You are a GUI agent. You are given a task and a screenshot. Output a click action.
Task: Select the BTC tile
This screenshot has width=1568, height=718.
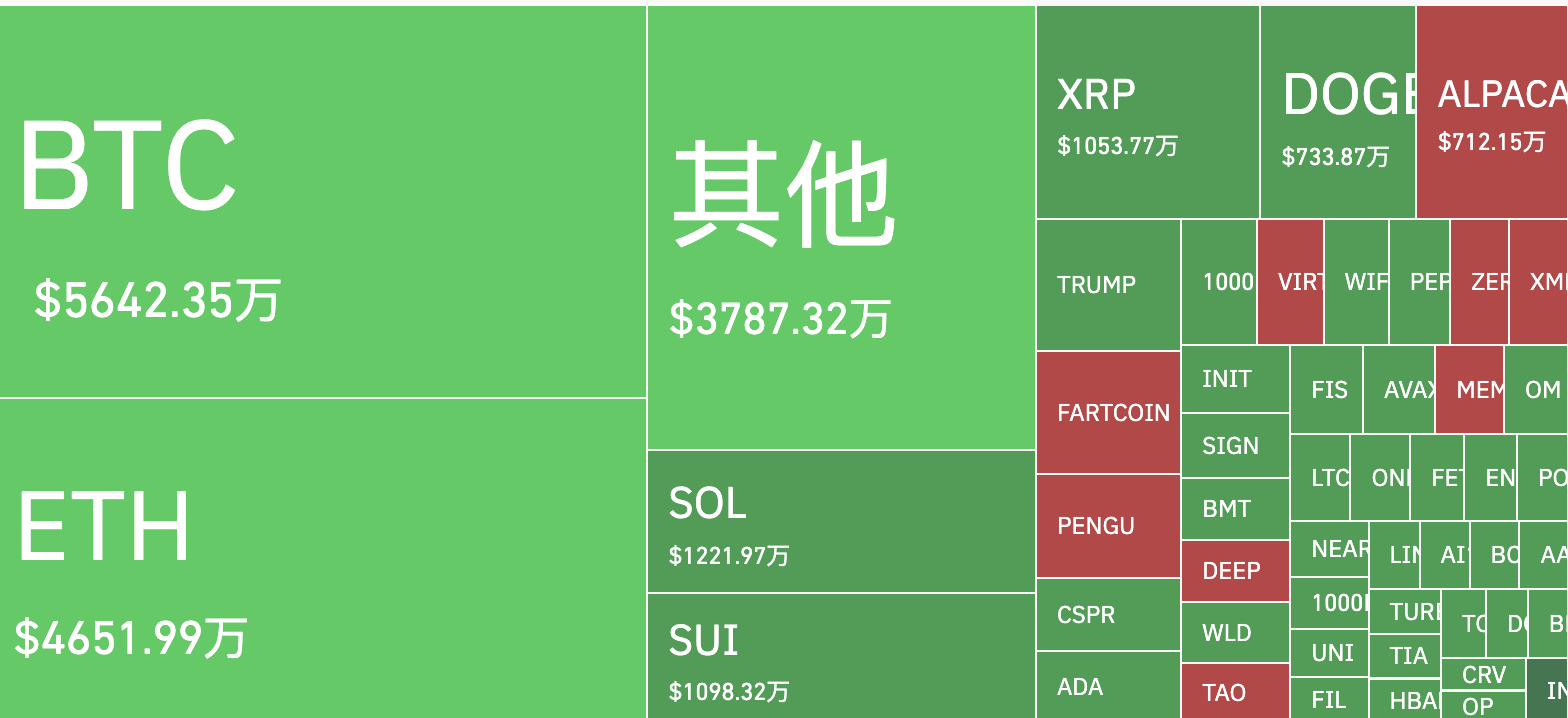coord(323,201)
